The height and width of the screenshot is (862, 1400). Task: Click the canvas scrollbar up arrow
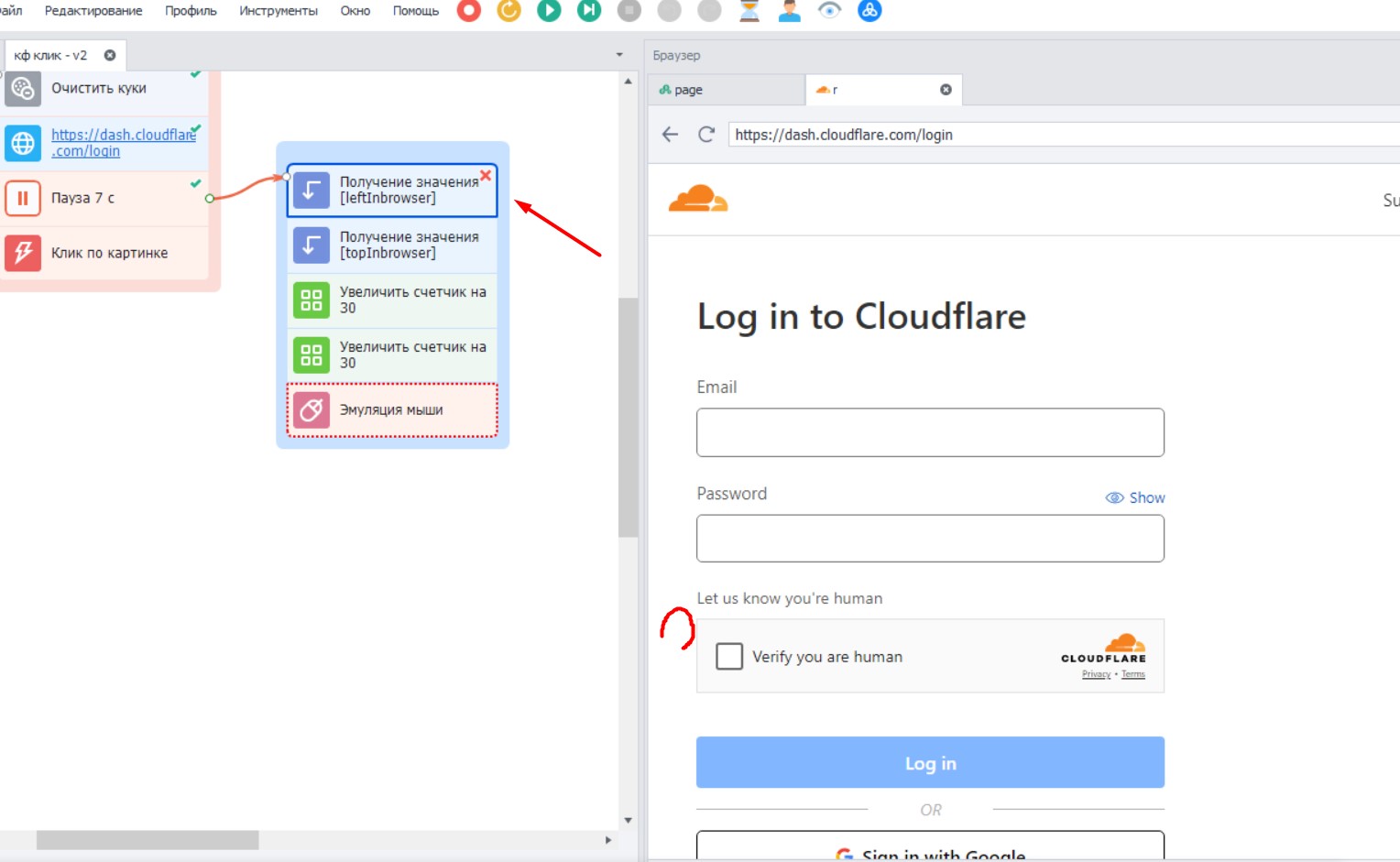pos(628,82)
